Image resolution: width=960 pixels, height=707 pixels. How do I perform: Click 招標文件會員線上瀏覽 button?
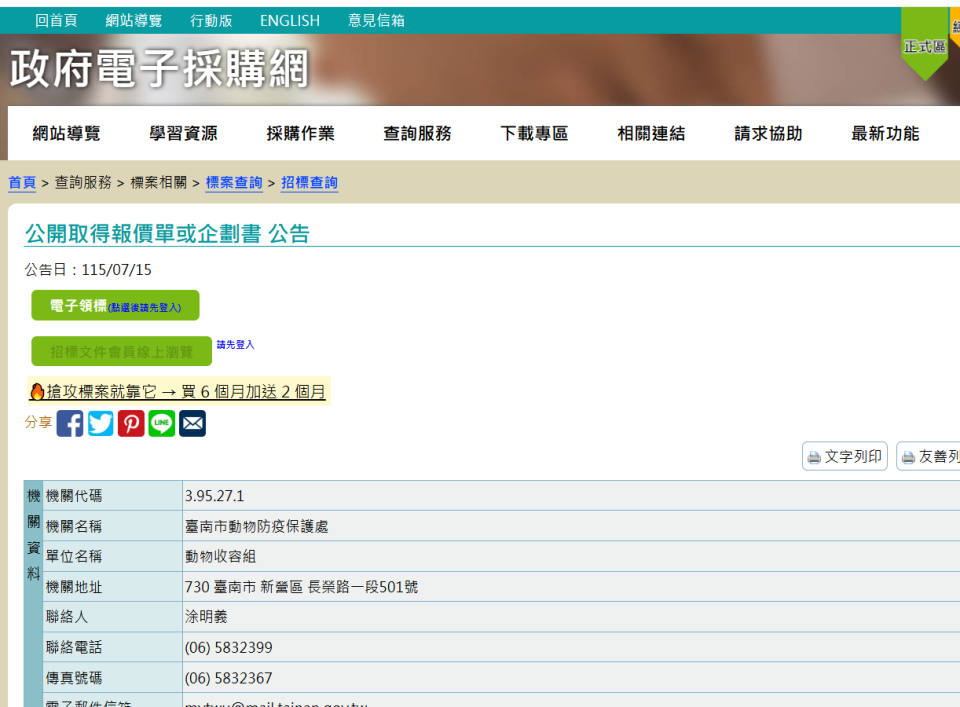point(121,351)
